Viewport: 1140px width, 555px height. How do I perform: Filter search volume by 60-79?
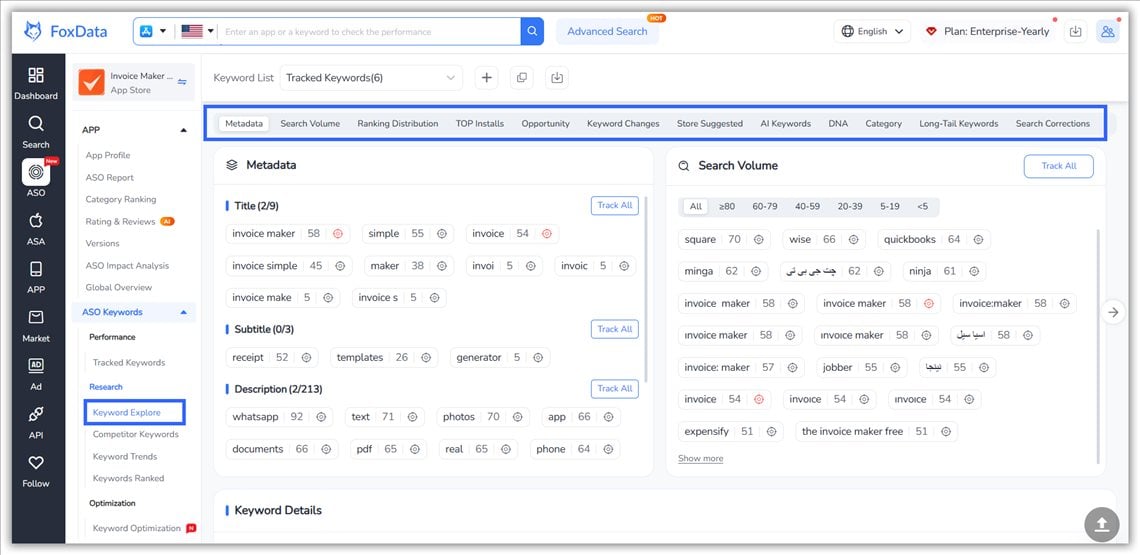pos(765,207)
